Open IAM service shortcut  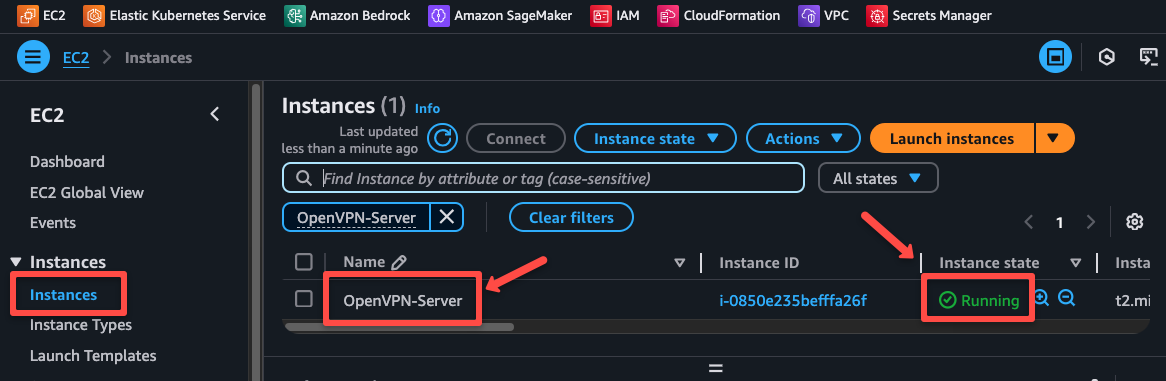[614, 15]
